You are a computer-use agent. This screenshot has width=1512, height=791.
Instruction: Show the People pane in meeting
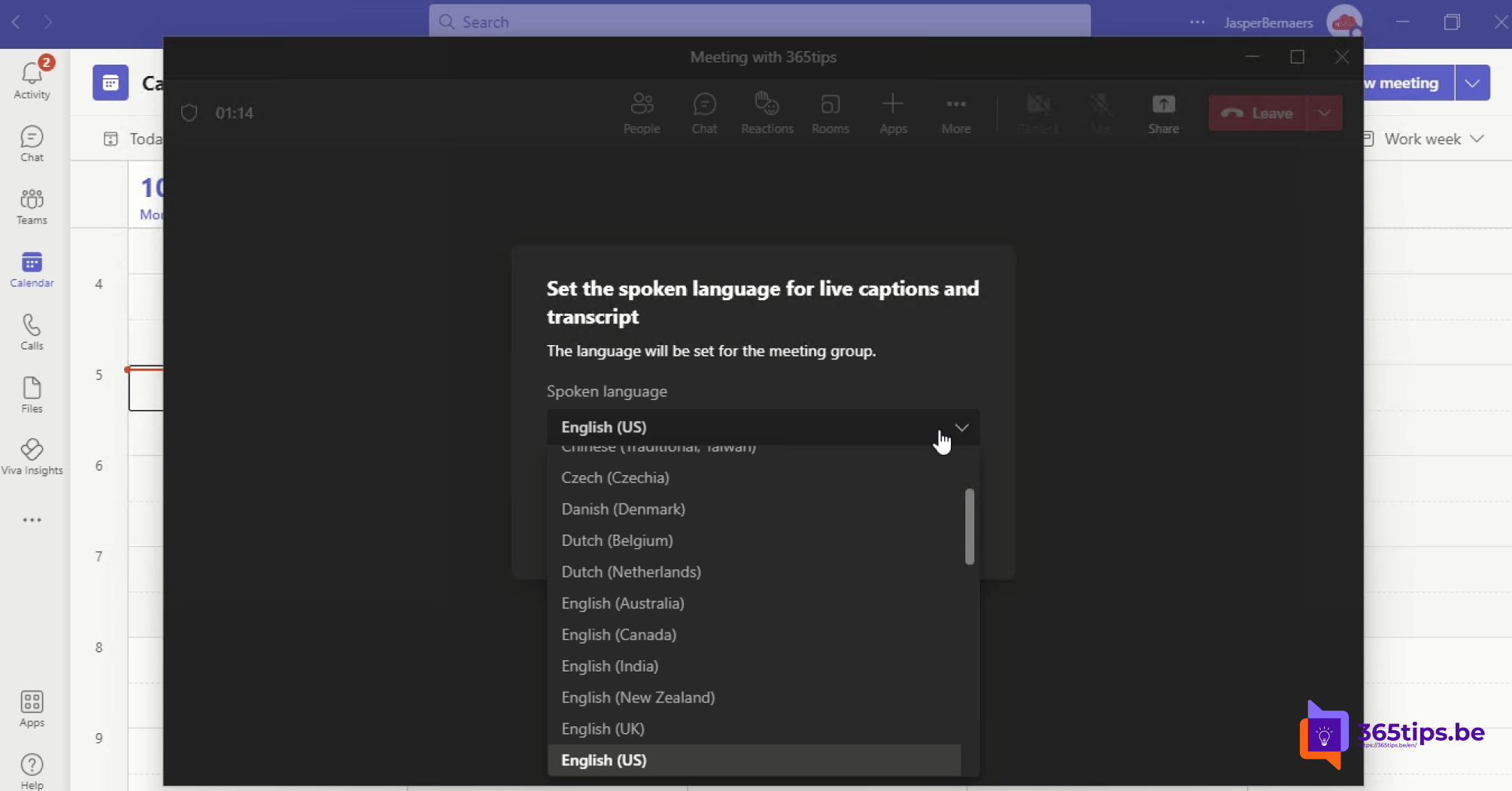coord(642,114)
